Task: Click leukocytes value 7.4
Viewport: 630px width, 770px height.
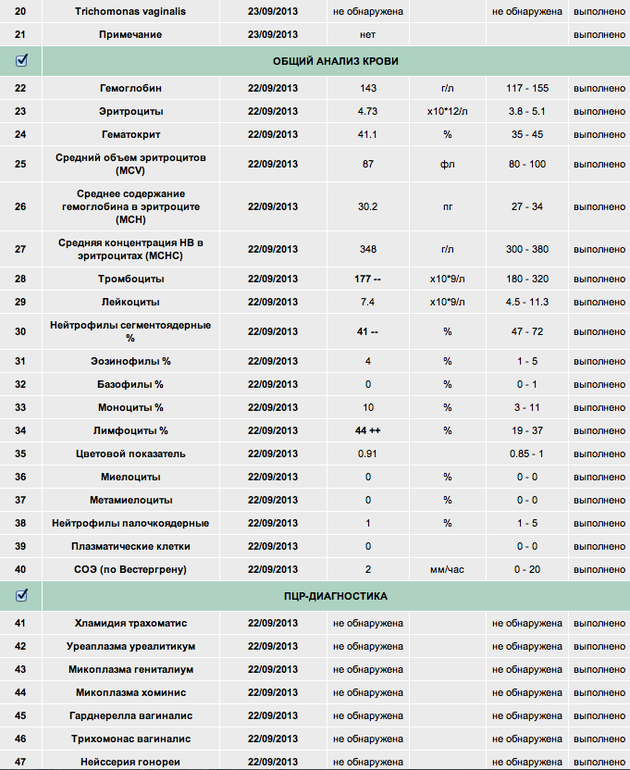Action: [x=368, y=302]
